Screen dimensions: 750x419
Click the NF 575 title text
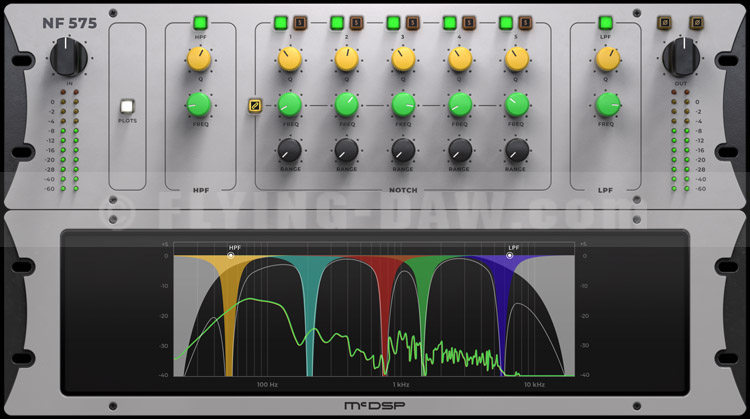pyautogui.click(x=69, y=23)
